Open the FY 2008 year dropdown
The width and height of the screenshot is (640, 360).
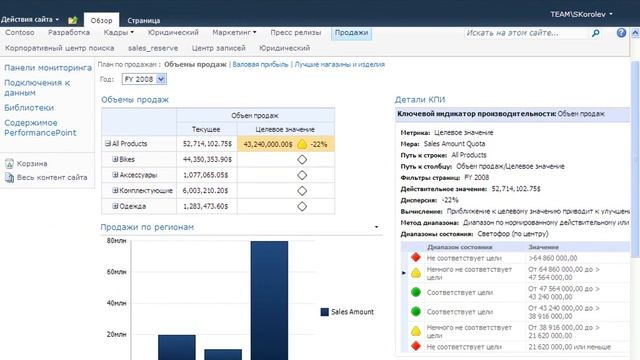(x=144, y=79)
